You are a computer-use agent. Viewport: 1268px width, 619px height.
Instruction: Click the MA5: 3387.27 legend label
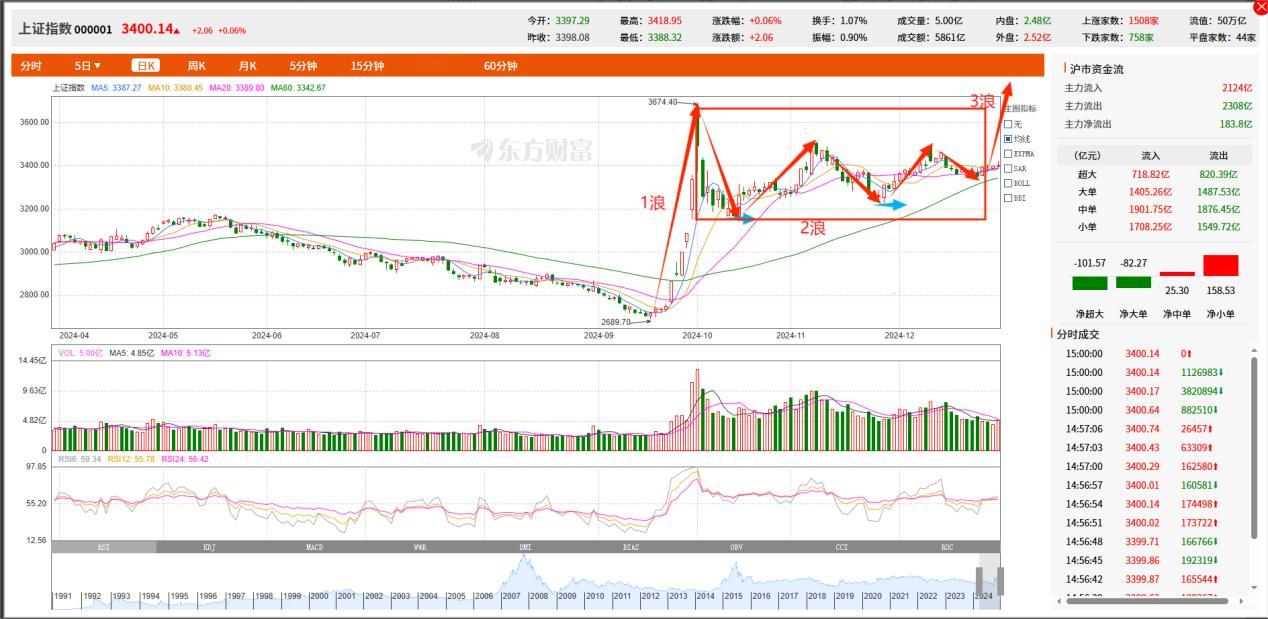117,88
